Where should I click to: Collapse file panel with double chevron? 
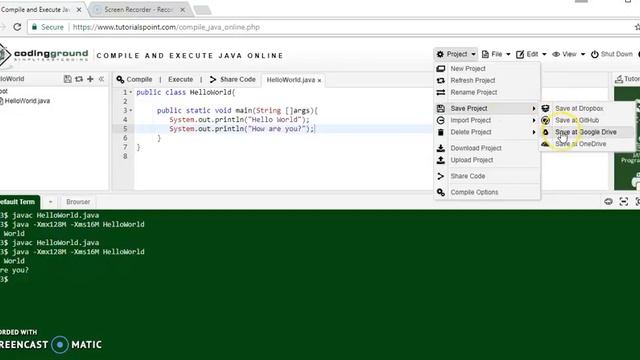coord(101,79)
